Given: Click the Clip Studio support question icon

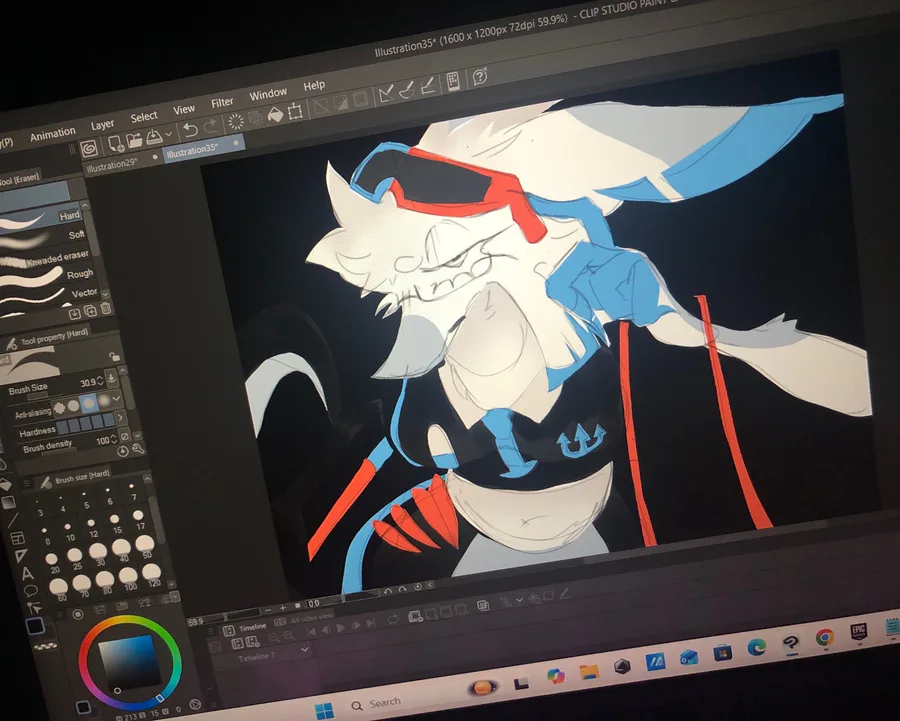Looking at the screenshot, I should click(480, 76).
